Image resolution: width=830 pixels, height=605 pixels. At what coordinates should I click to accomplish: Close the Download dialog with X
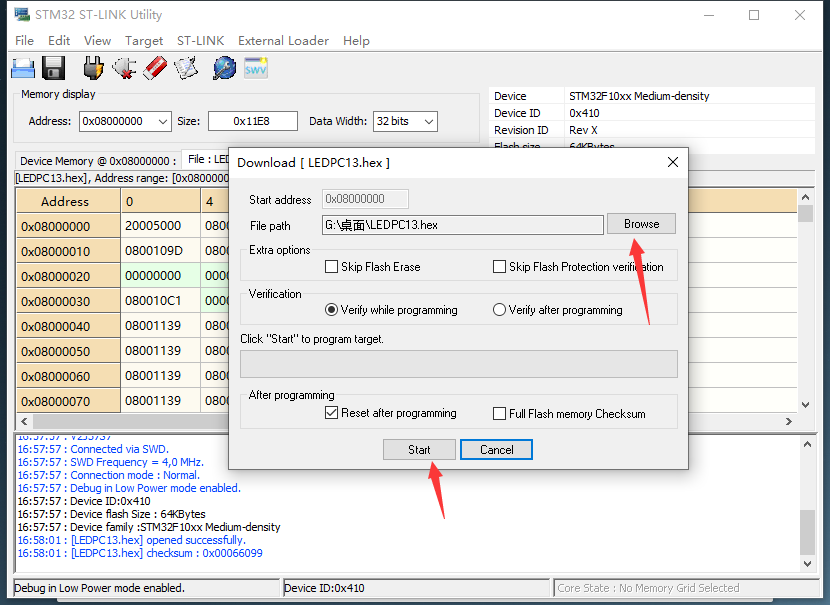click(673, 162)
